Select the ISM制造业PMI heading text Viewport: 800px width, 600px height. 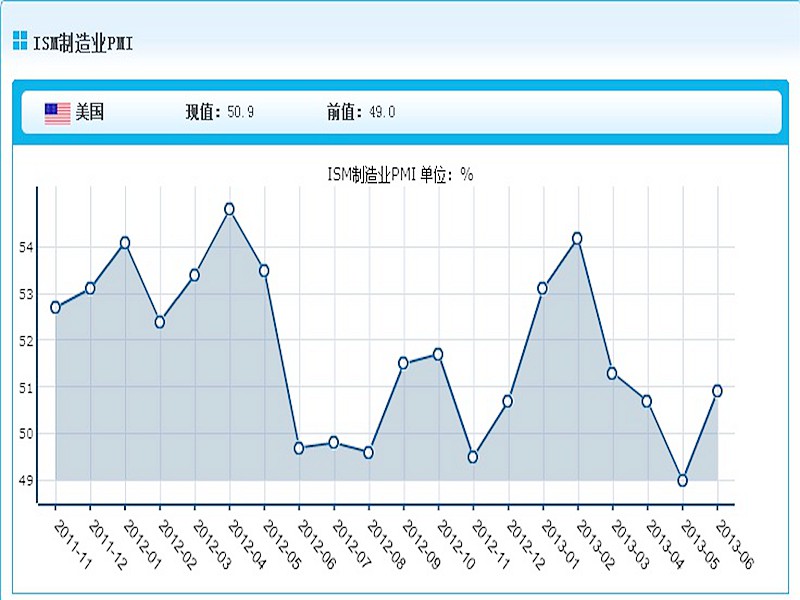[x=83, y=43]
